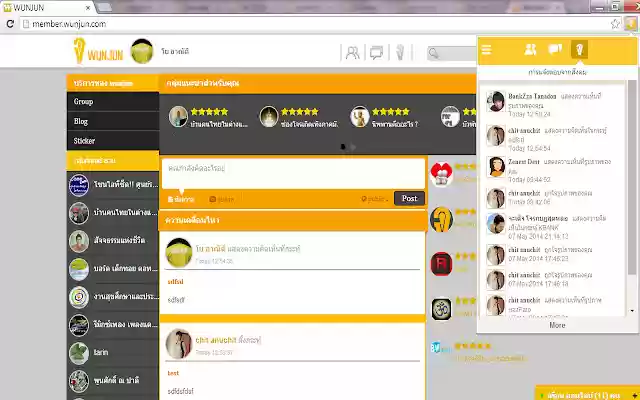Click the notification popup scrollbar
The height and width of the screenshot is (400, 640).
[x=632, y=180]
